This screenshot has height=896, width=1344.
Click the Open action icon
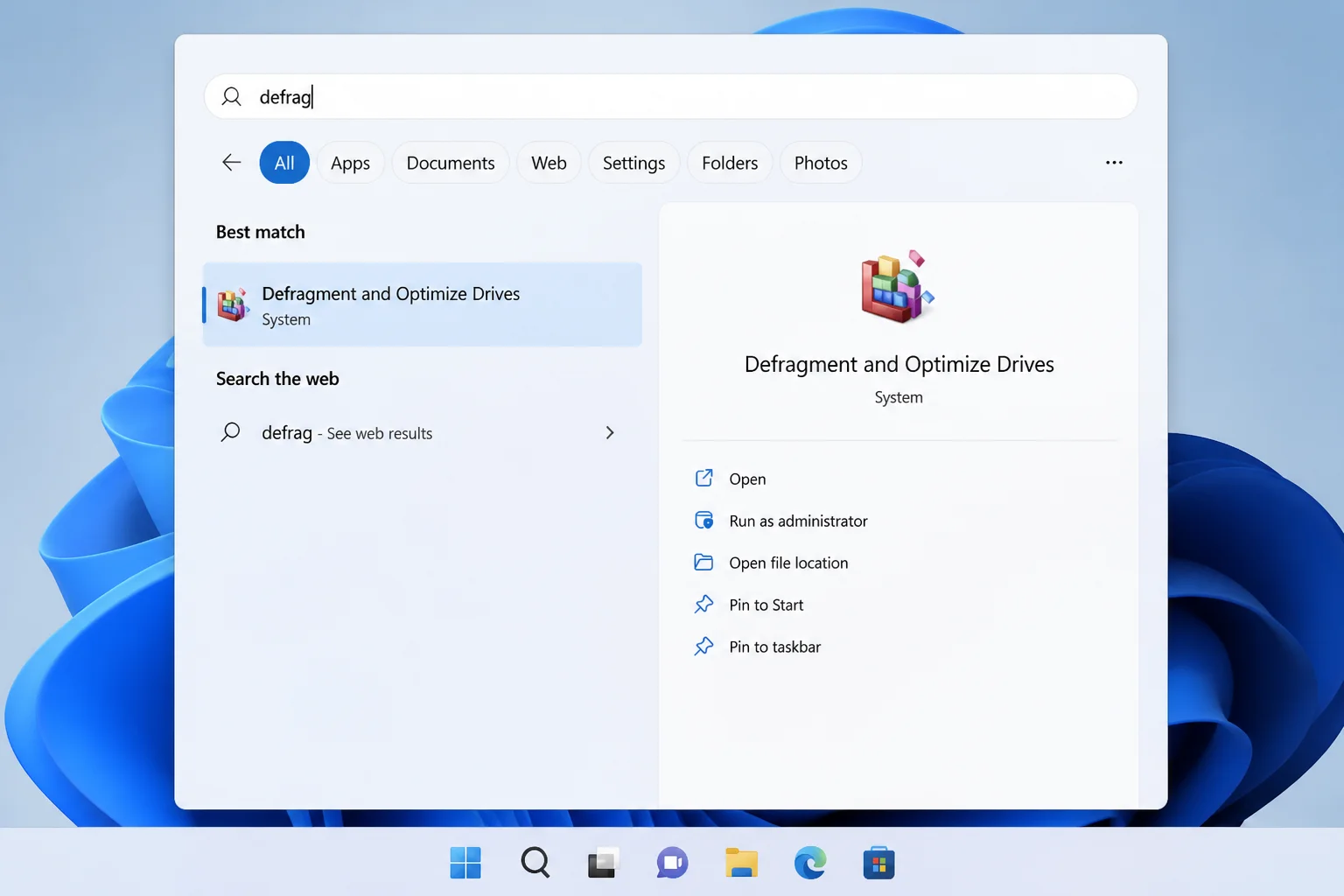click(x=703, y=478)
